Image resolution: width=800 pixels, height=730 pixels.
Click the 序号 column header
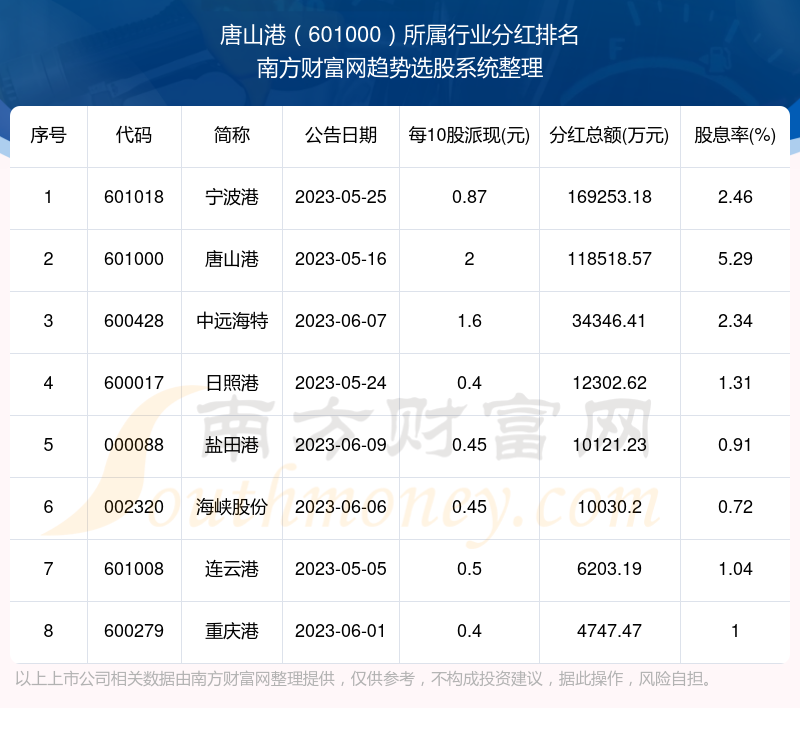pos(48,136)
